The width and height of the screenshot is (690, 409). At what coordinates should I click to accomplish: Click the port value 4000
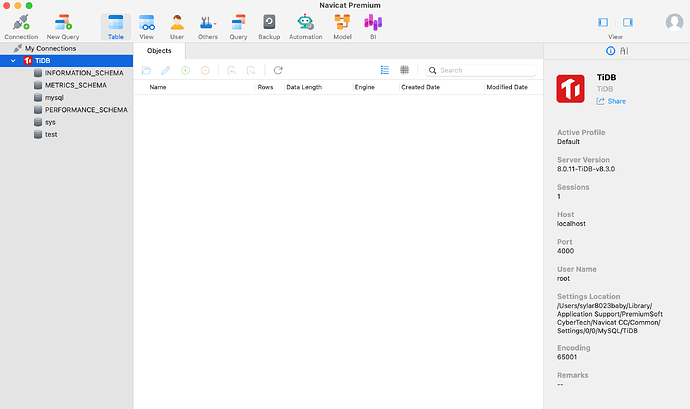coord(565,251)
